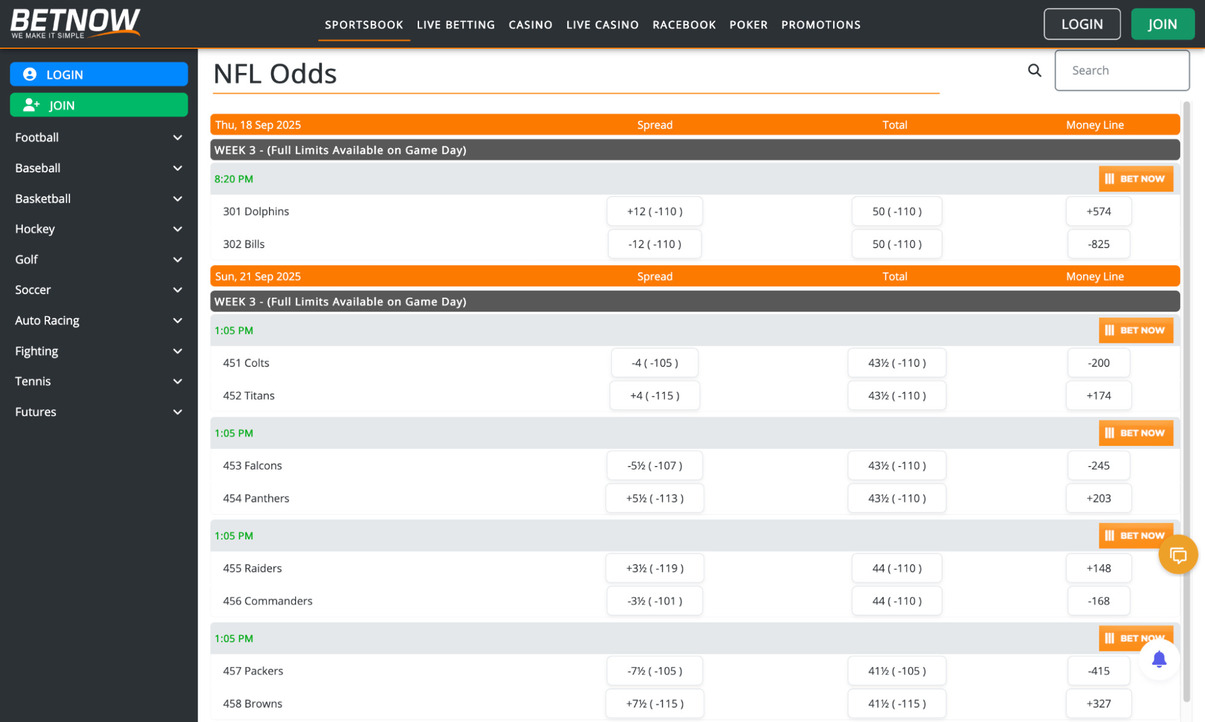Expand the Soccer sidebar category
The width and height of the screenshot is (1205, 722).
[x=98, y=290]
